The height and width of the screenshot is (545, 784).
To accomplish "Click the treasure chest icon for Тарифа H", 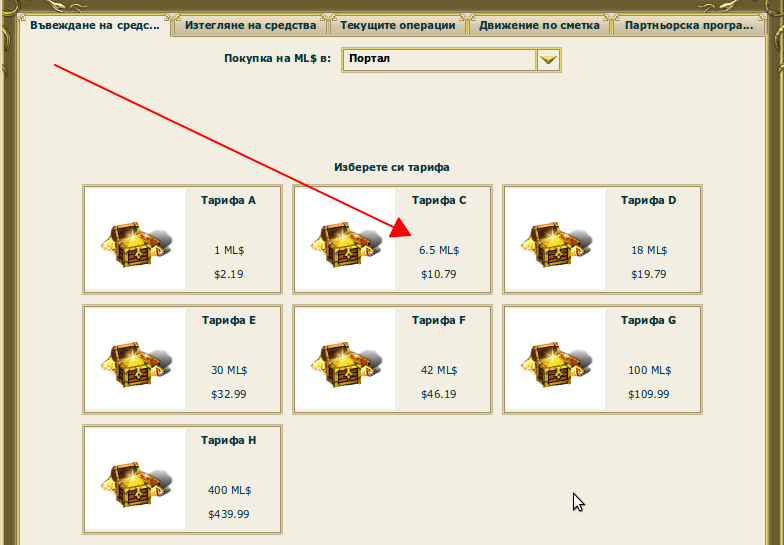I will click(136, 481).
